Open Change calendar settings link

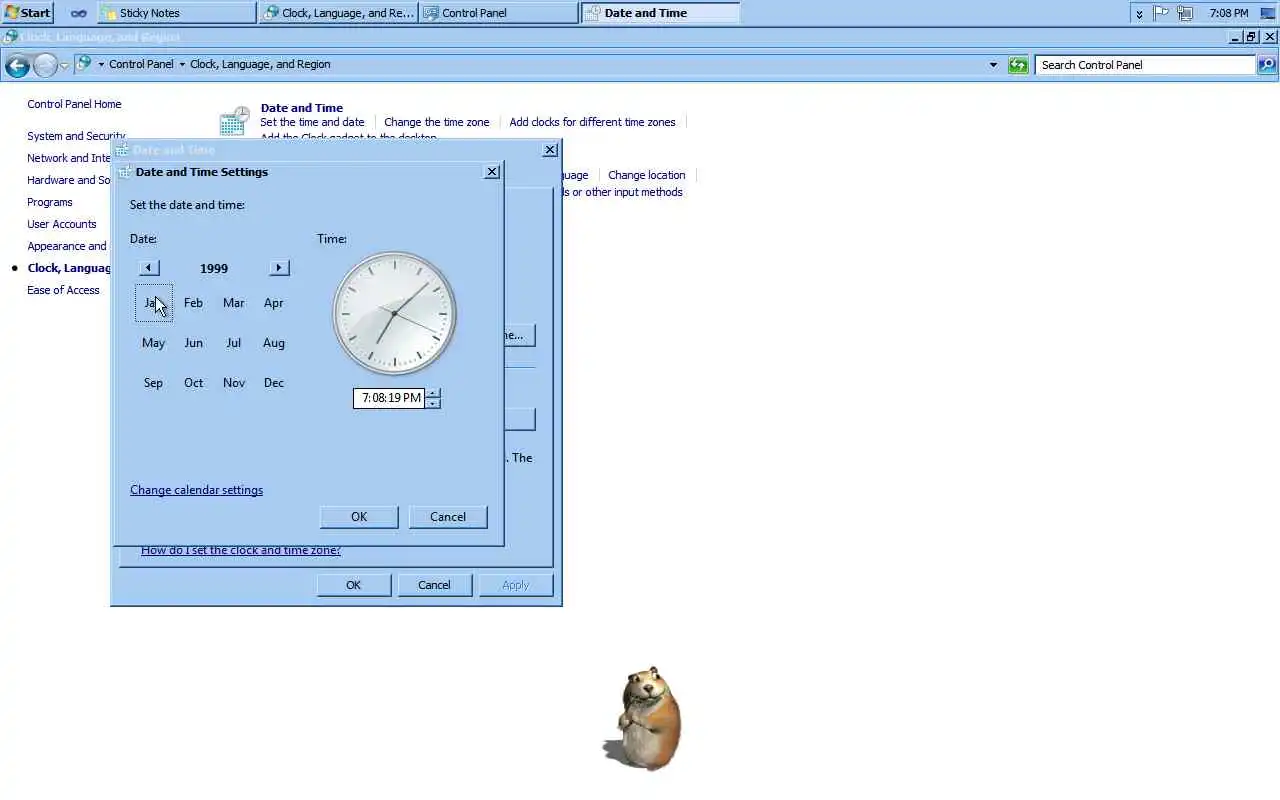pos(196,490)
